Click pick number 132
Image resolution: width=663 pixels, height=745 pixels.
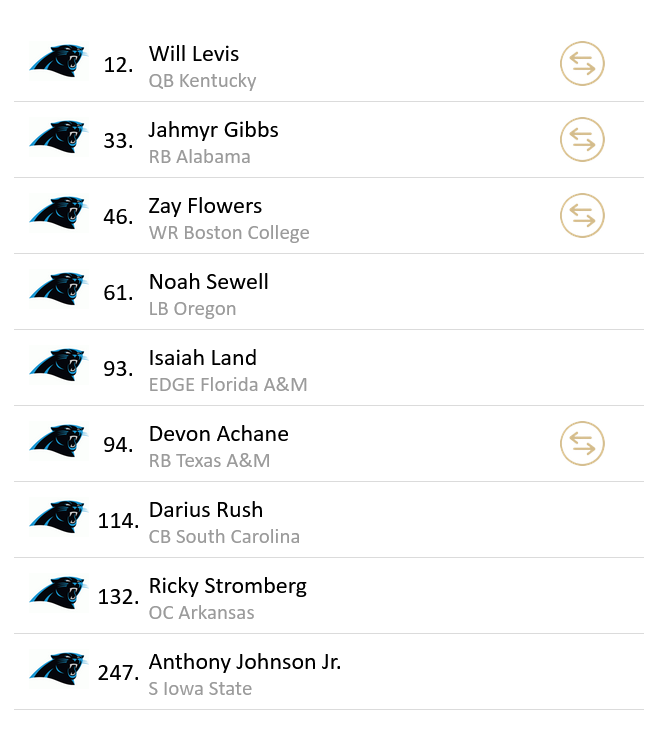click(118, 597)
